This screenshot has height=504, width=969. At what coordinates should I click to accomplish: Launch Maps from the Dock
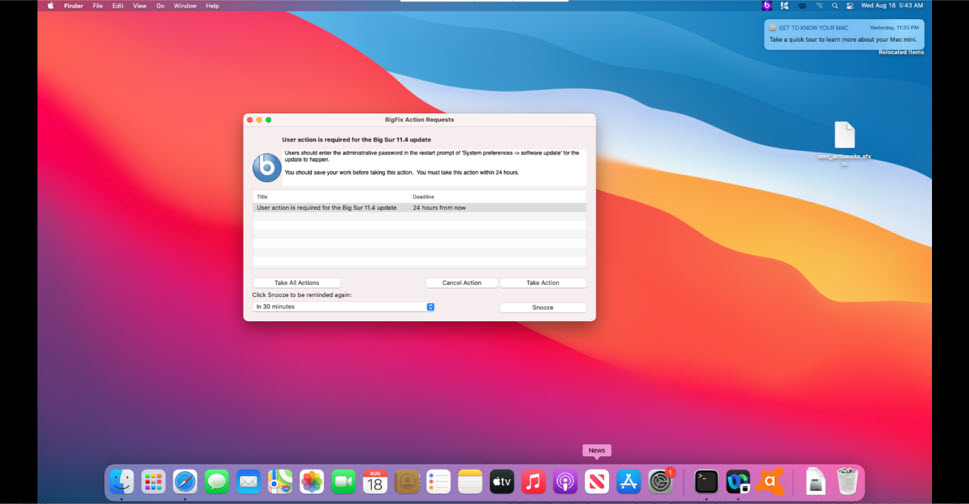pos(280,482)
